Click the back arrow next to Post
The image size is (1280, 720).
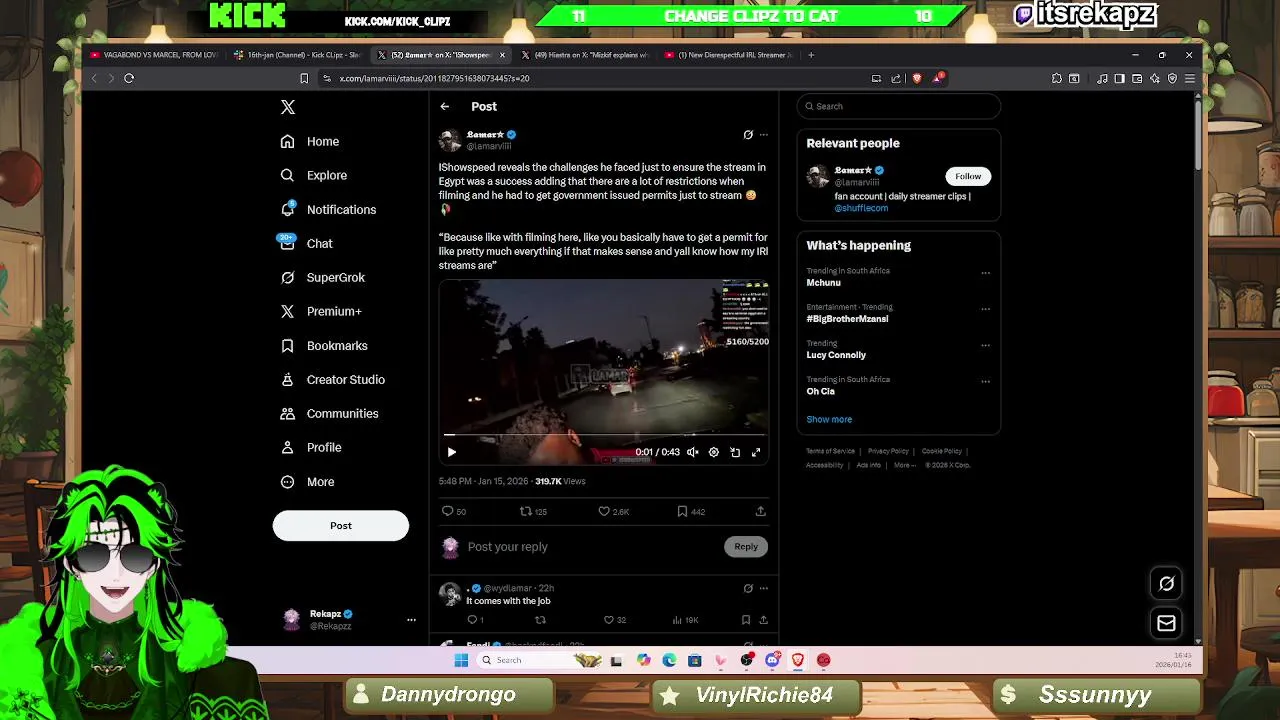(445, 107)
